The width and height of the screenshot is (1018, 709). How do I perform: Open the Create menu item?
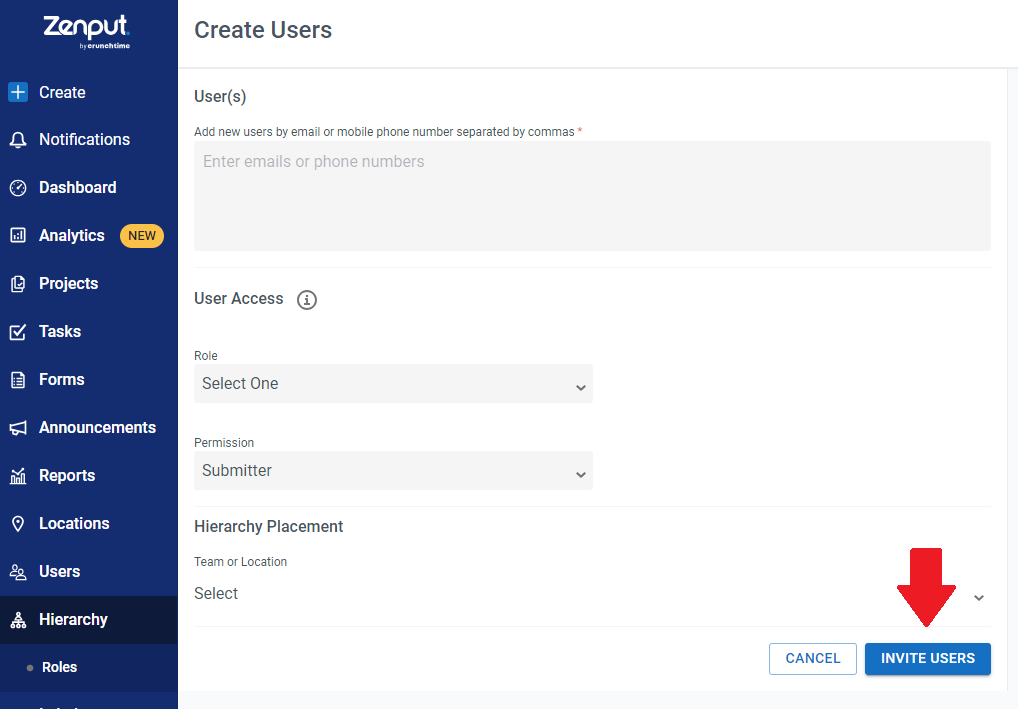coord(62,92)
